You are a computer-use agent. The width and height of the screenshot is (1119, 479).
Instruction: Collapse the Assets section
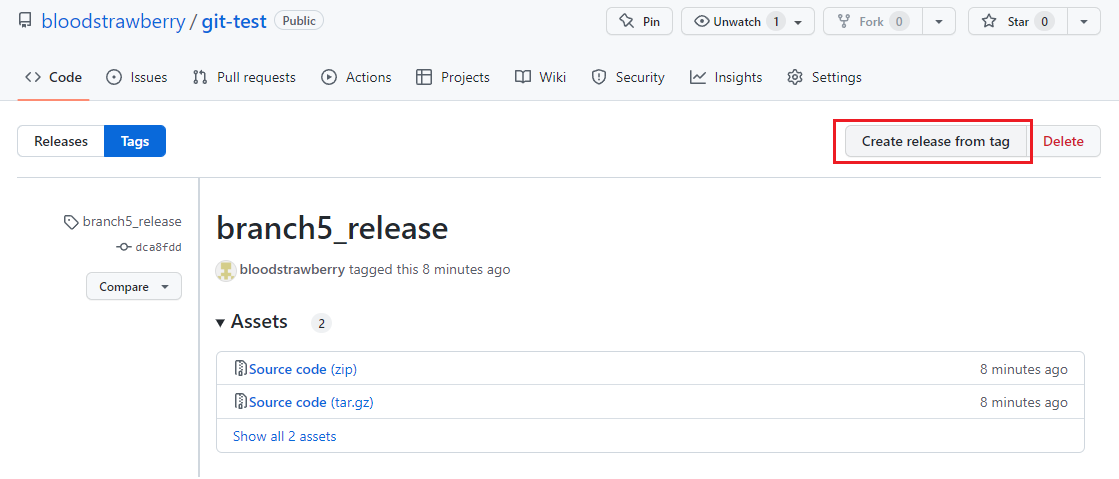point(252,322)
